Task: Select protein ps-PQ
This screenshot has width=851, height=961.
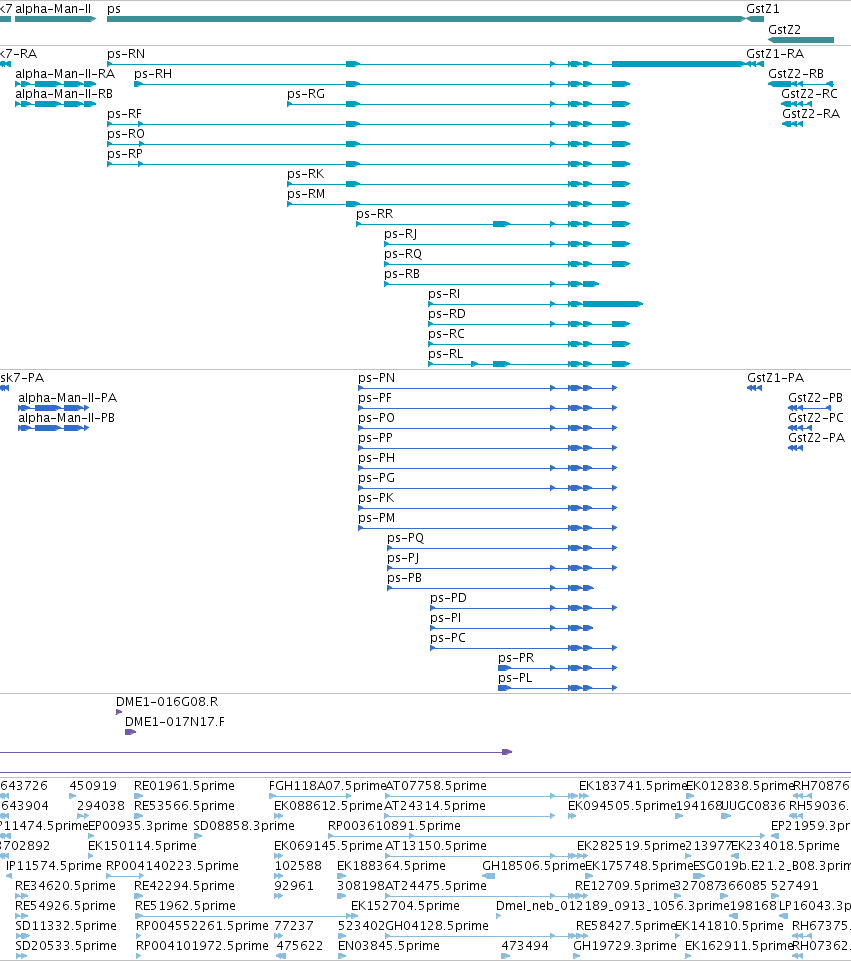Action: (406, 538)
